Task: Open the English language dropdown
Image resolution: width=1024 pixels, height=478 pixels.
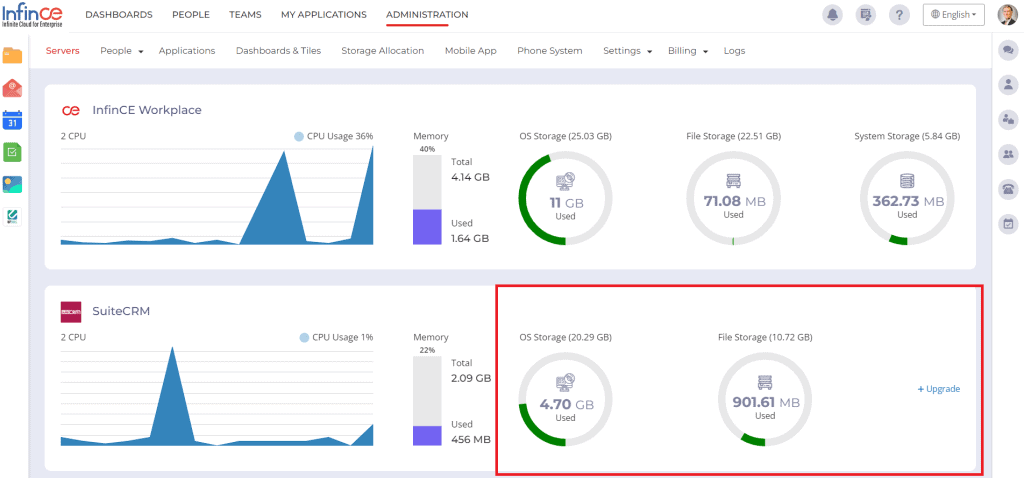Action: click(953, 14)
